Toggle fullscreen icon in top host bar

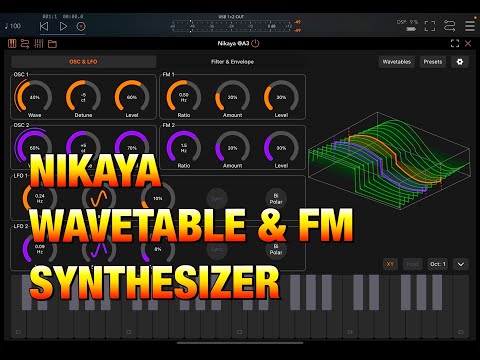(x=430, y=26)
